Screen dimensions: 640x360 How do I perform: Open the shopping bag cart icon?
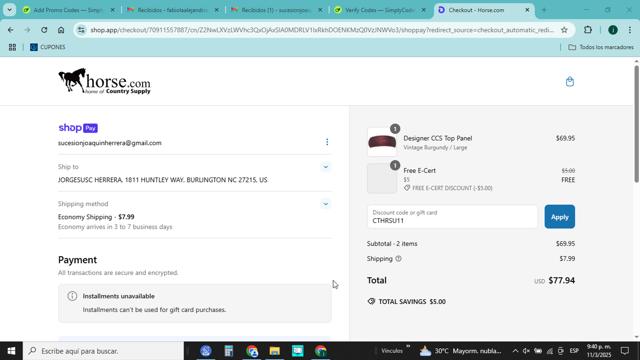[x=570, y=82]
